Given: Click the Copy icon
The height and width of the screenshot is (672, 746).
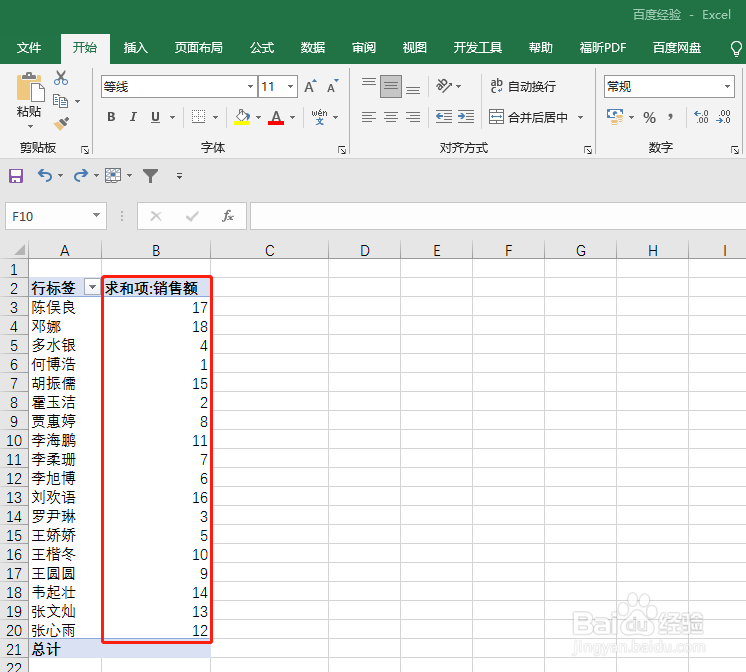Looking at the screenshot, I should tap(60, 101).
